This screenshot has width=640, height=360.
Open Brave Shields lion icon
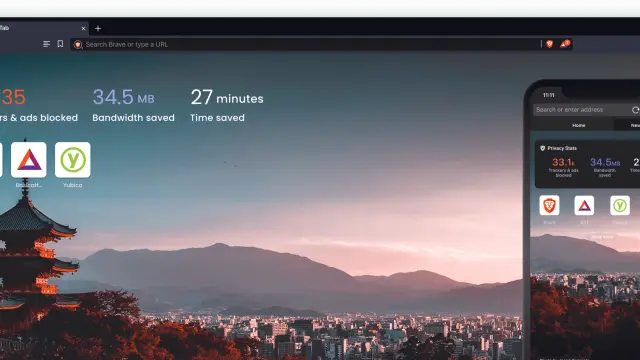(549, 44)
